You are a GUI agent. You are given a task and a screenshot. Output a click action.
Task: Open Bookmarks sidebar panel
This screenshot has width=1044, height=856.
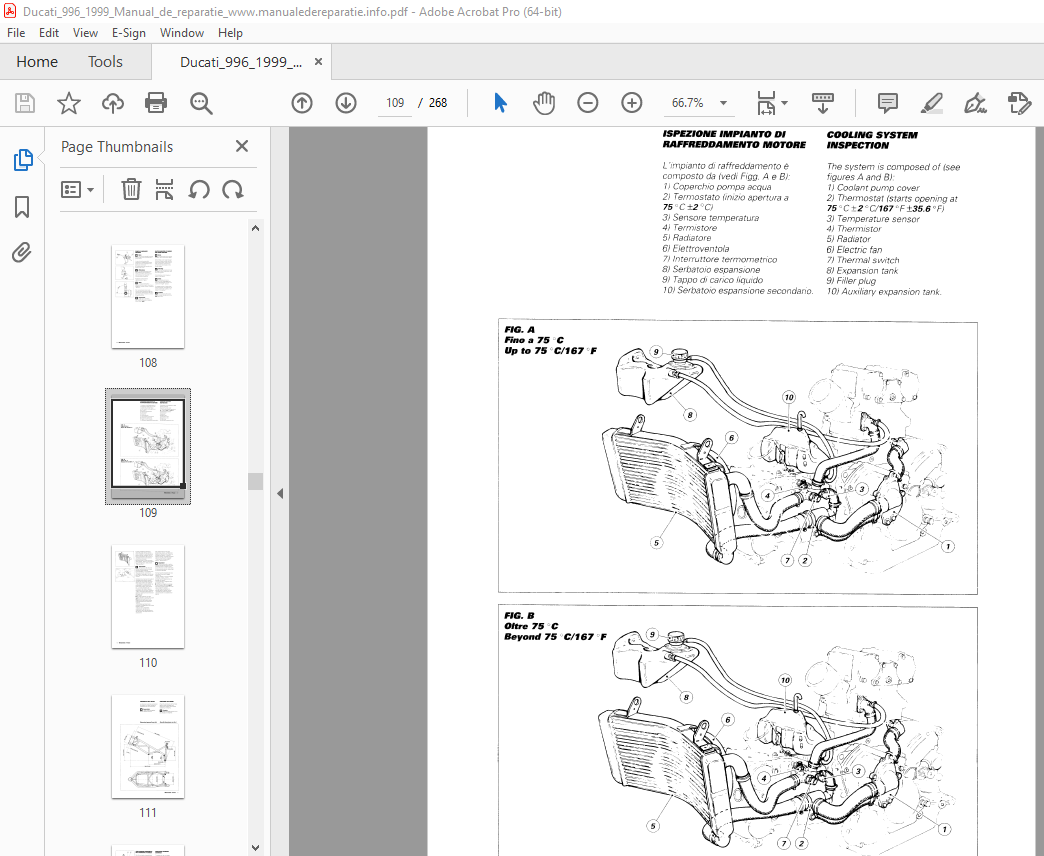[22, 207]
